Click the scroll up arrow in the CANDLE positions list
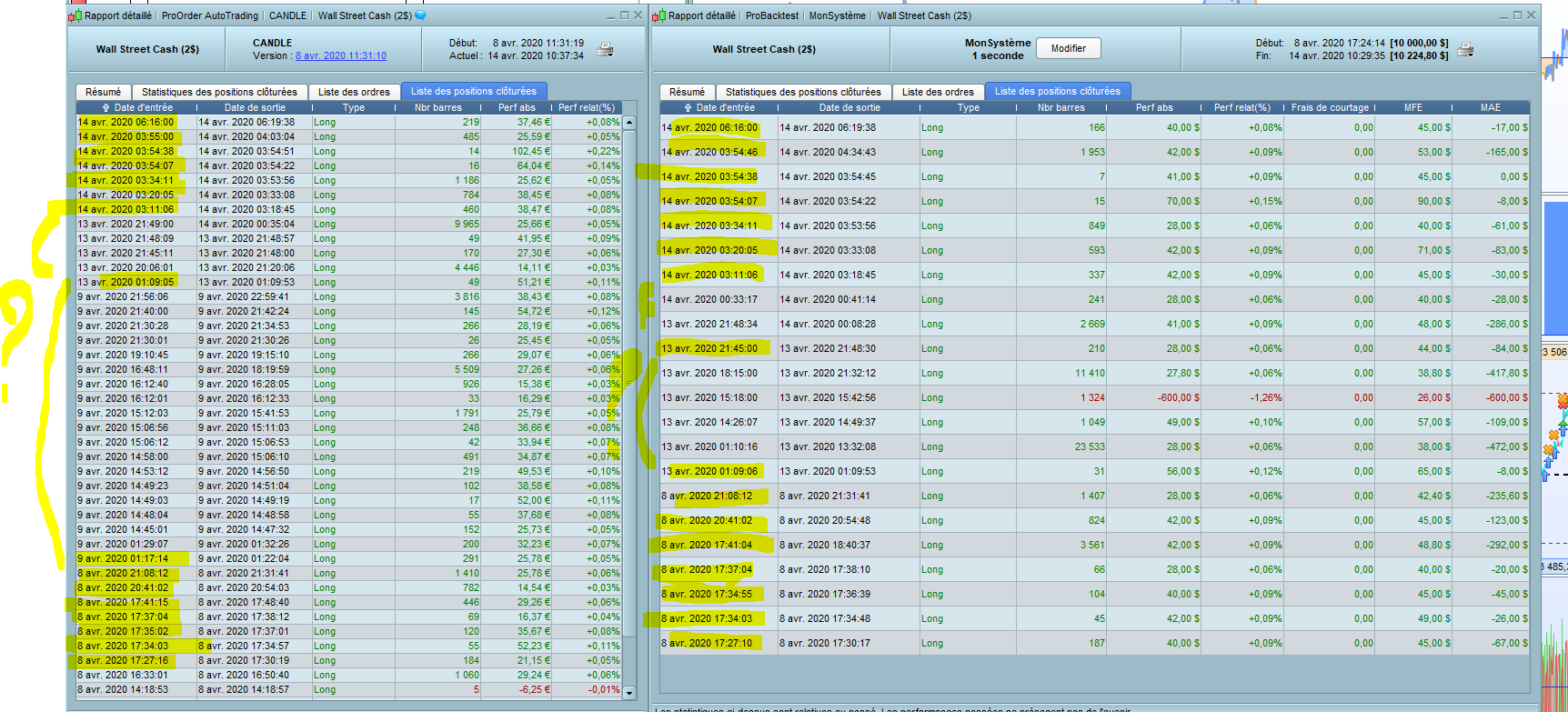 click(628, 122)
